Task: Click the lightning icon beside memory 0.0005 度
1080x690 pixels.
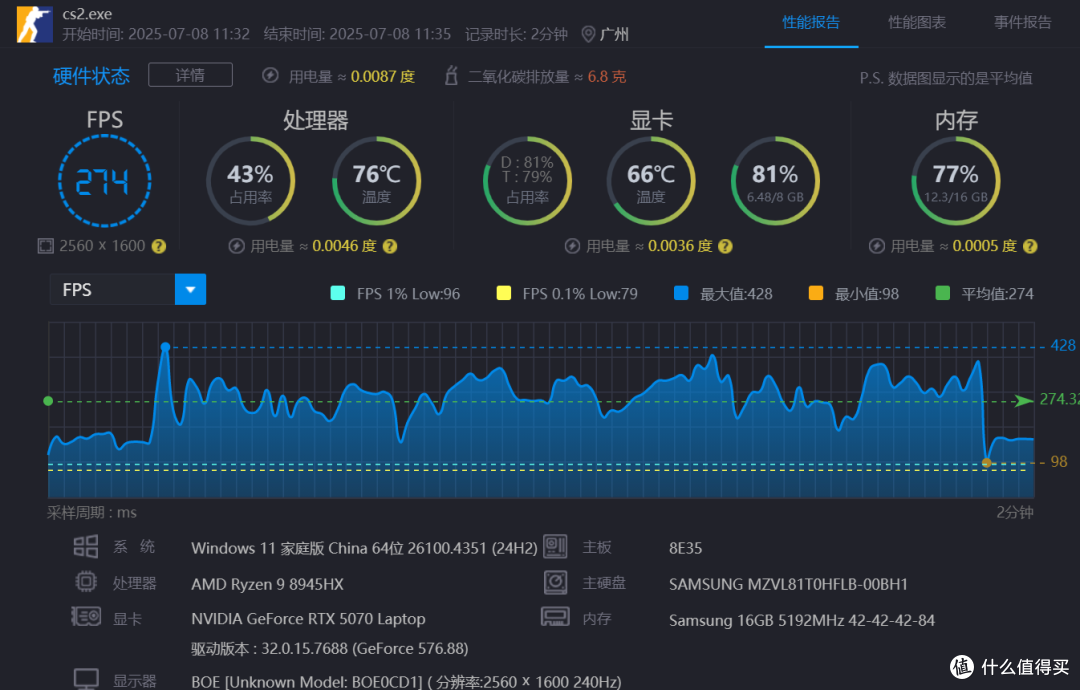Action: (x=876, y=246)
